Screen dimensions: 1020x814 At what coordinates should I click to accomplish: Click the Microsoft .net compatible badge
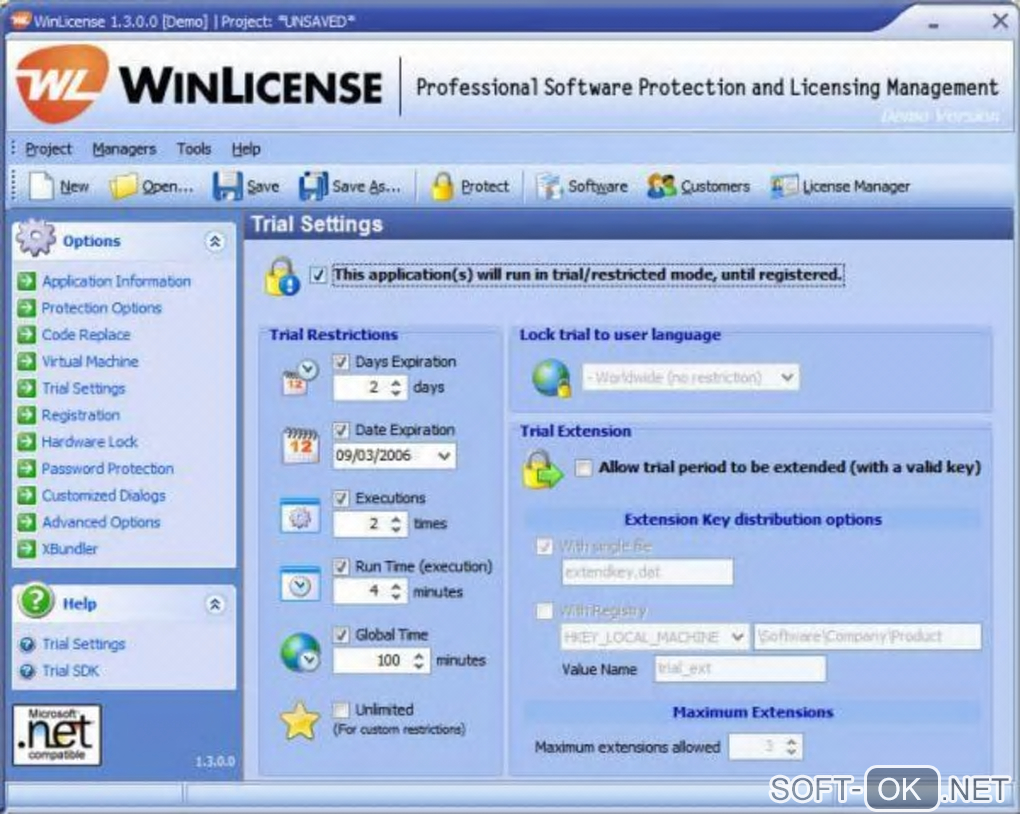[57, 735]
